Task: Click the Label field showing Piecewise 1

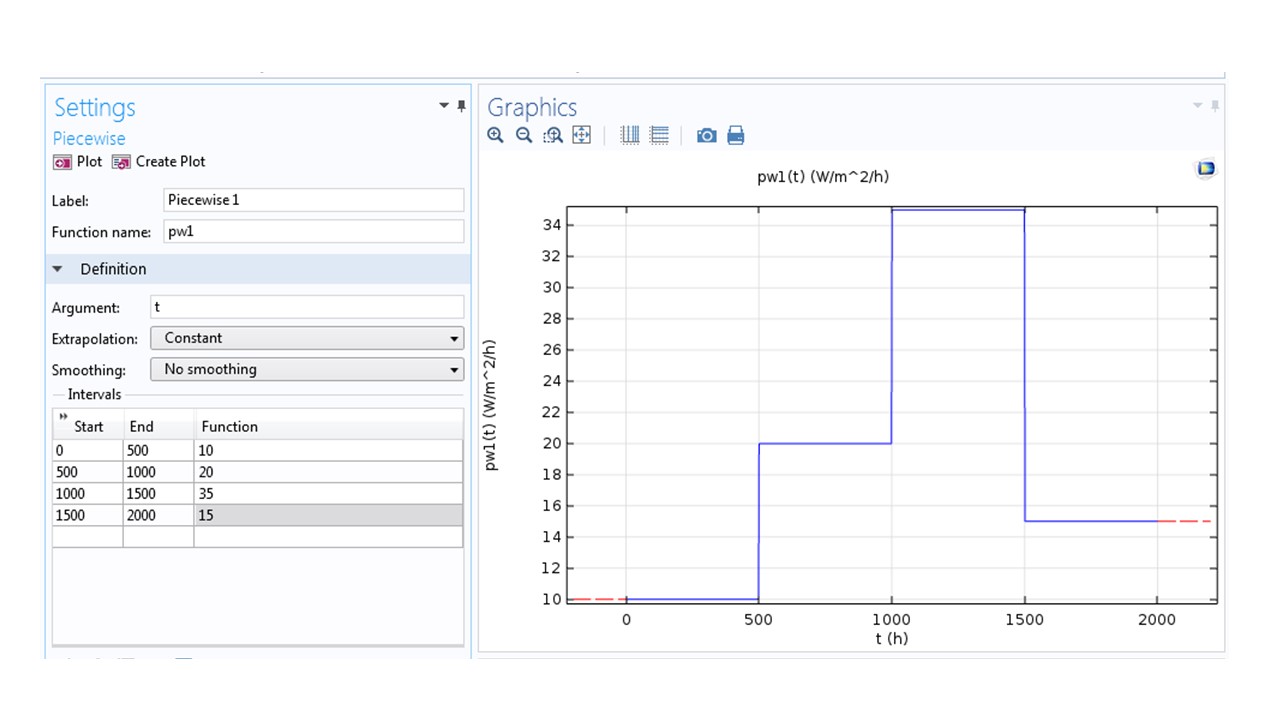Action: coord(313,200)
